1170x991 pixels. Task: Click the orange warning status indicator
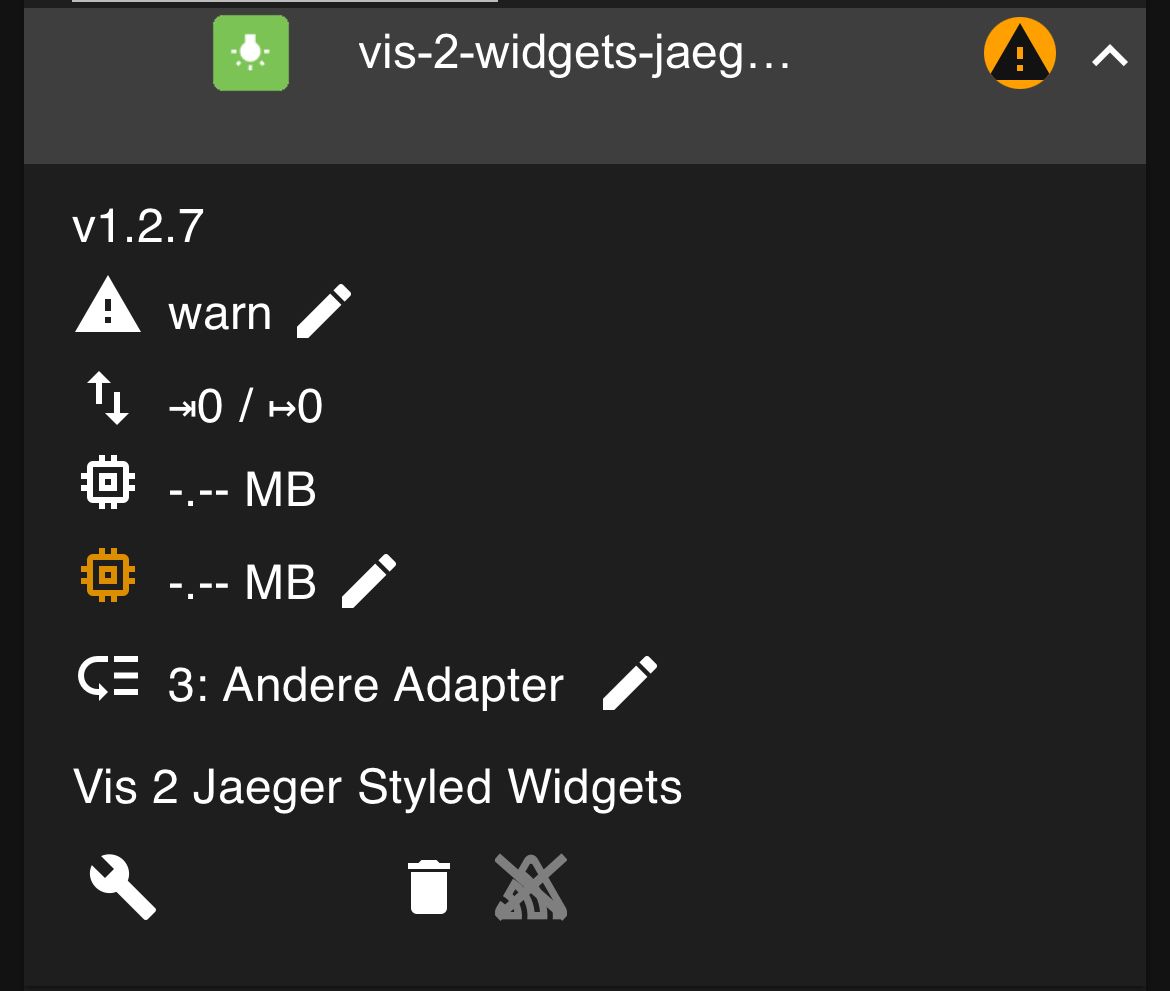coord(1020,54)
